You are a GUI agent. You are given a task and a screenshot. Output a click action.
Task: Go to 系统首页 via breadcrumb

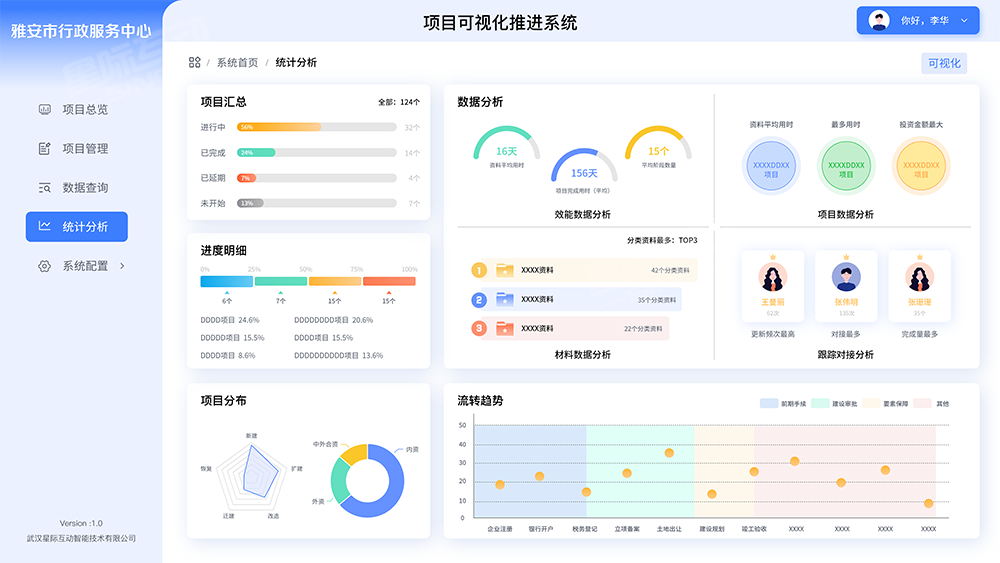237,62
